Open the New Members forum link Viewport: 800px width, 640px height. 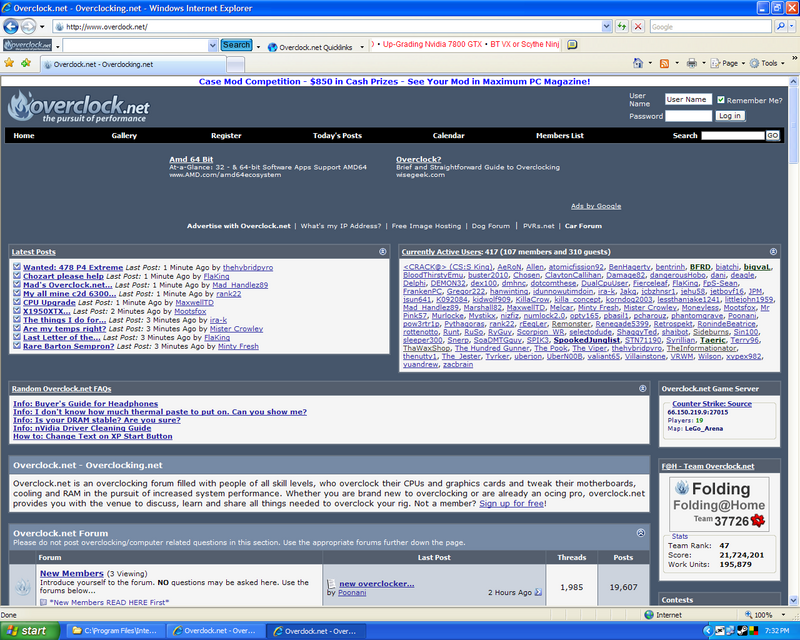pyautogui.click(x=71, y=573)
